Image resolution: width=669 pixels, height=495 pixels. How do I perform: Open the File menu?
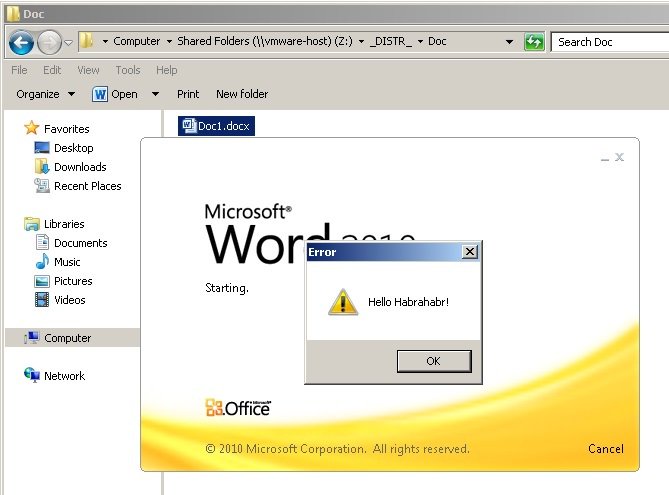click(x=19, y=70)
